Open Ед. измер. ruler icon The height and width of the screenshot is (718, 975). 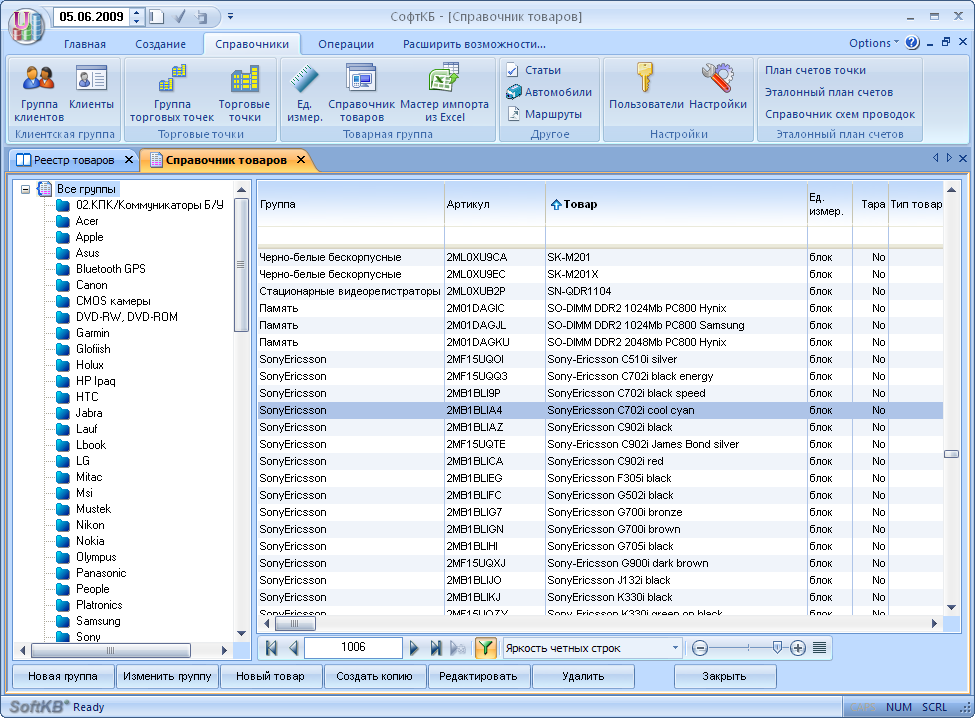(x=304, y=93)
